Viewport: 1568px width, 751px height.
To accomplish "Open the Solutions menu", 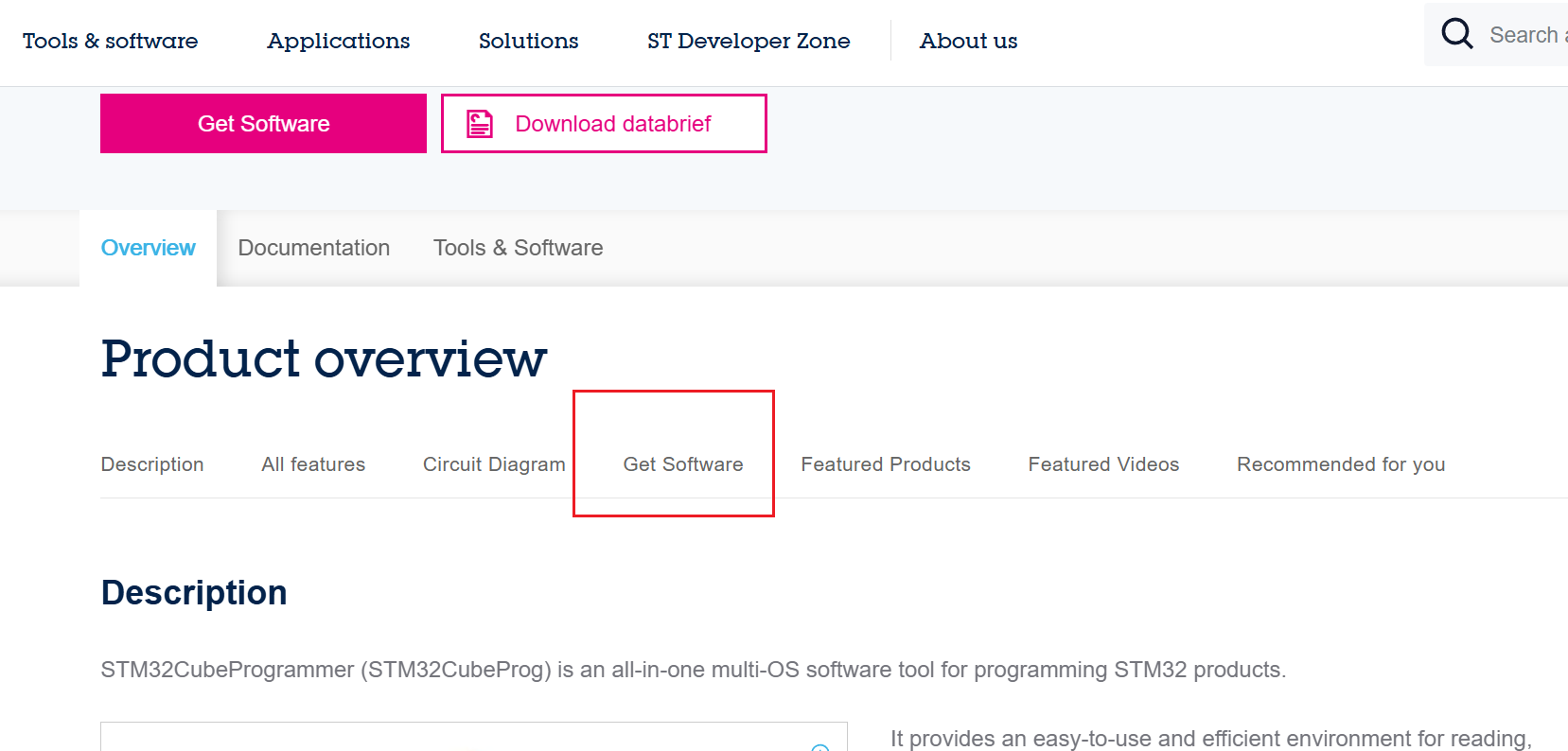I will [x=528, y=41].
